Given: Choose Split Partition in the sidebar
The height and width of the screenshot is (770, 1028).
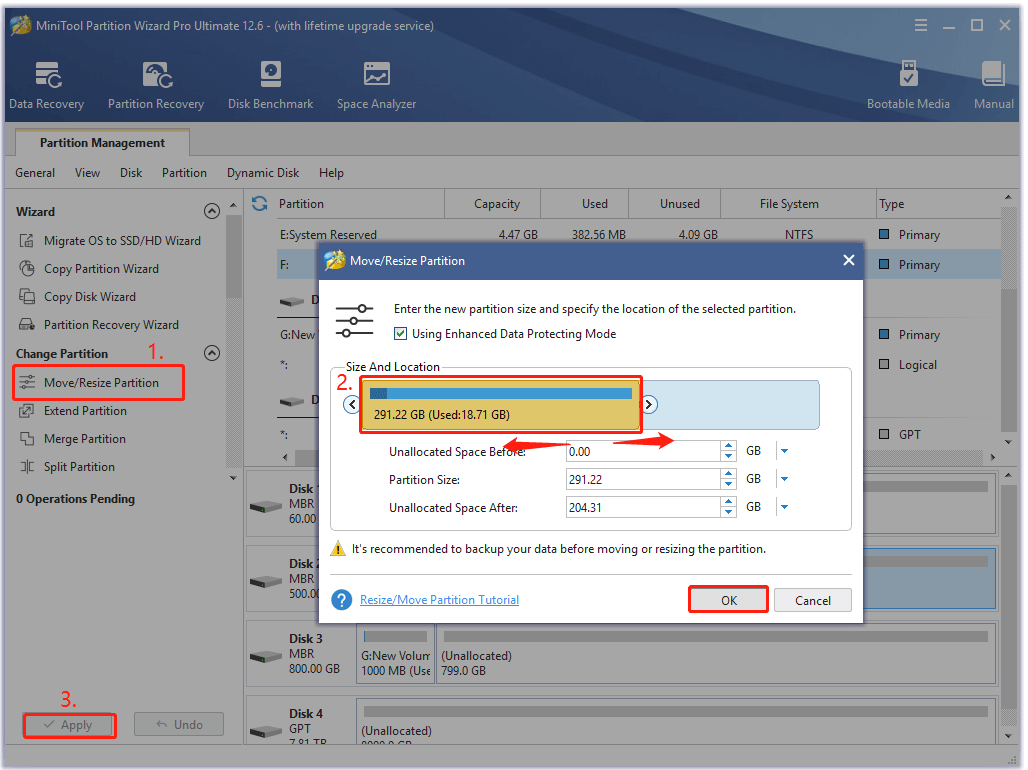Looking at the screenshot, I should 67,467.
